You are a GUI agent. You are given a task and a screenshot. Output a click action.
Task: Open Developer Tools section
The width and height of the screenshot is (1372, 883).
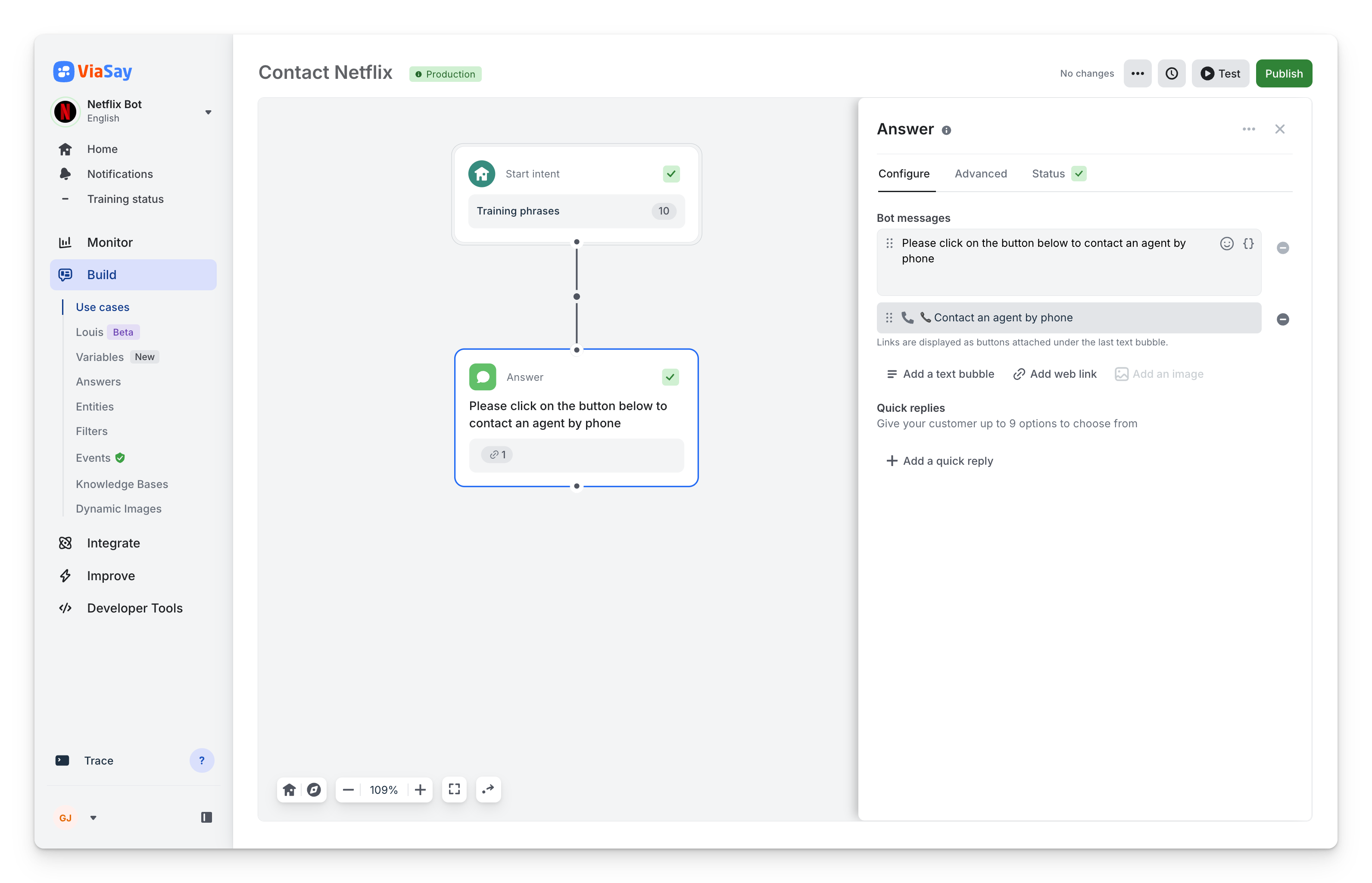point(135,608)
